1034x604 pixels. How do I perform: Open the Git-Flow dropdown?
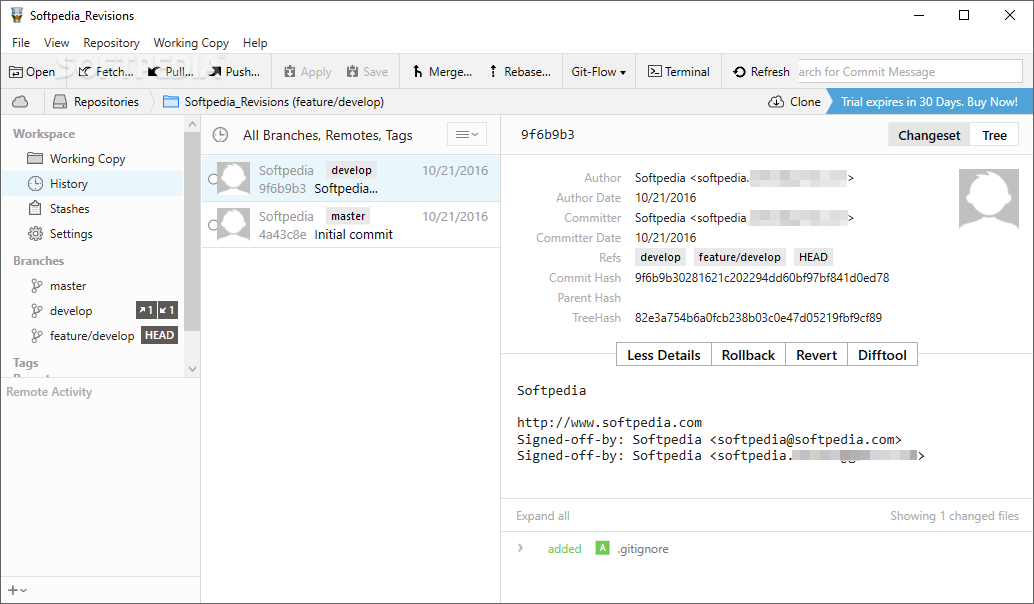(x=598, y=72)
